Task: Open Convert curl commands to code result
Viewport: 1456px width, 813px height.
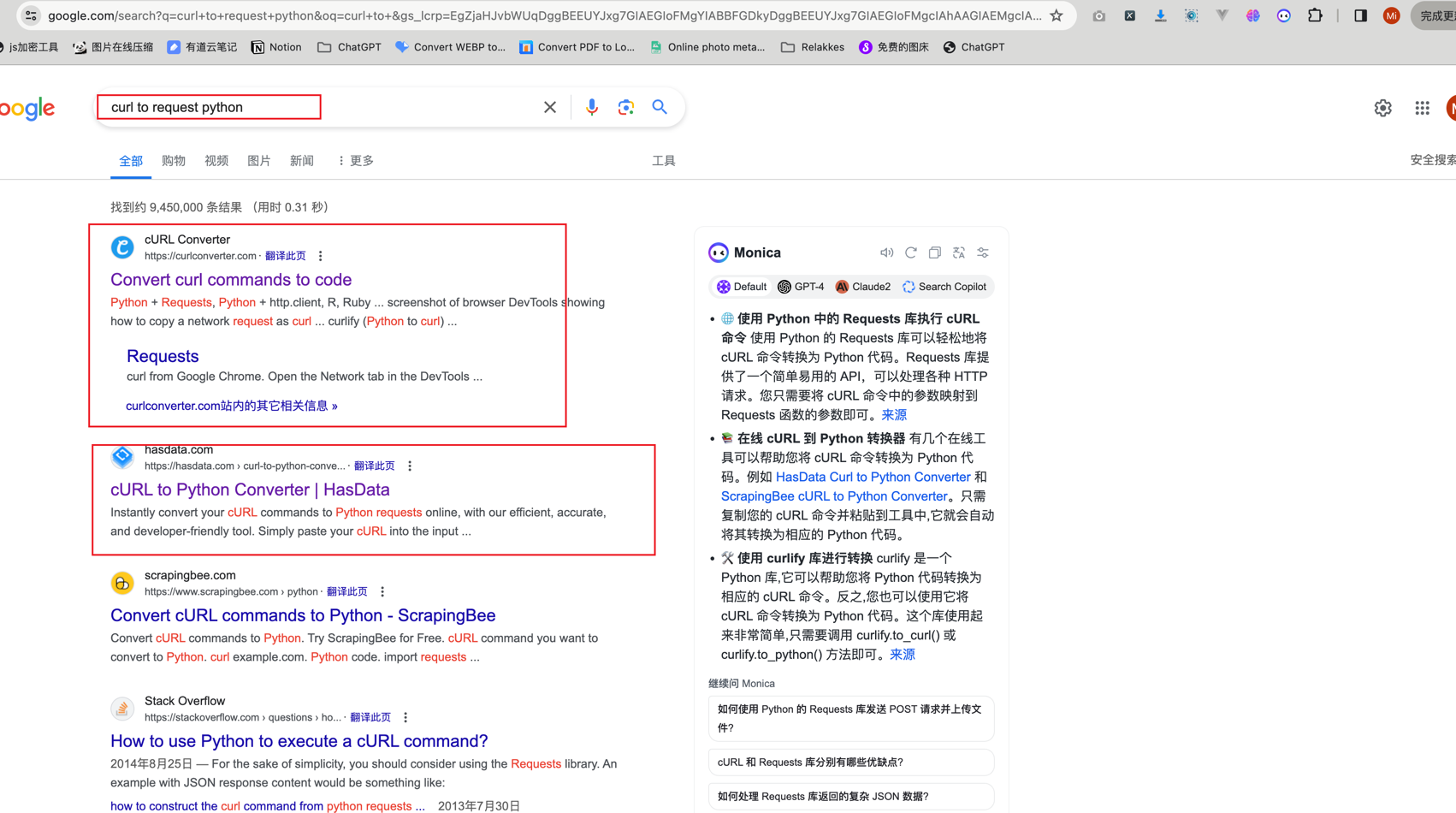Action: point(231,280)
